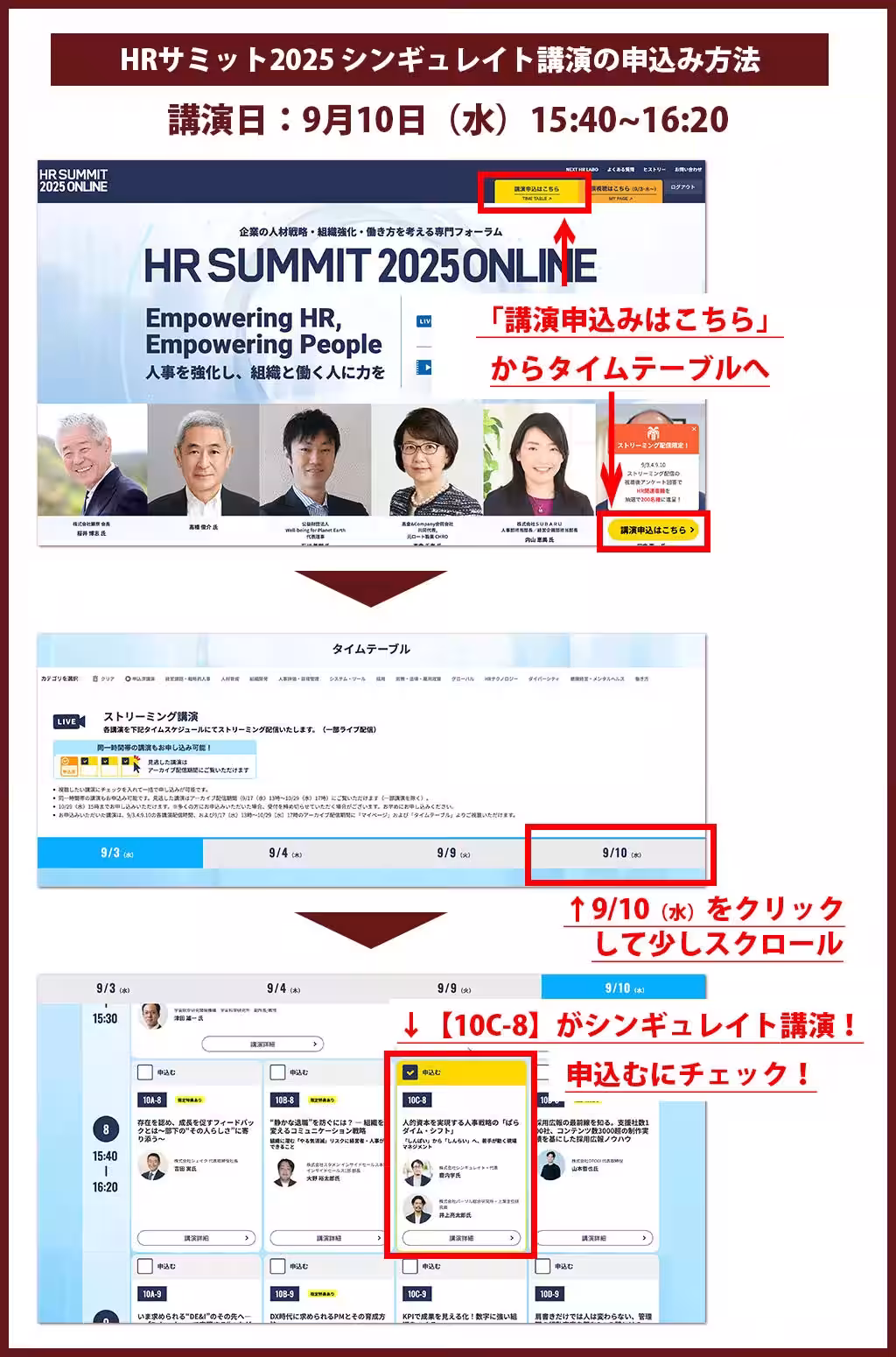Check the 申込む checkbox for session 10B-8
896x1357 pixels.
[x=278, y=1072]
